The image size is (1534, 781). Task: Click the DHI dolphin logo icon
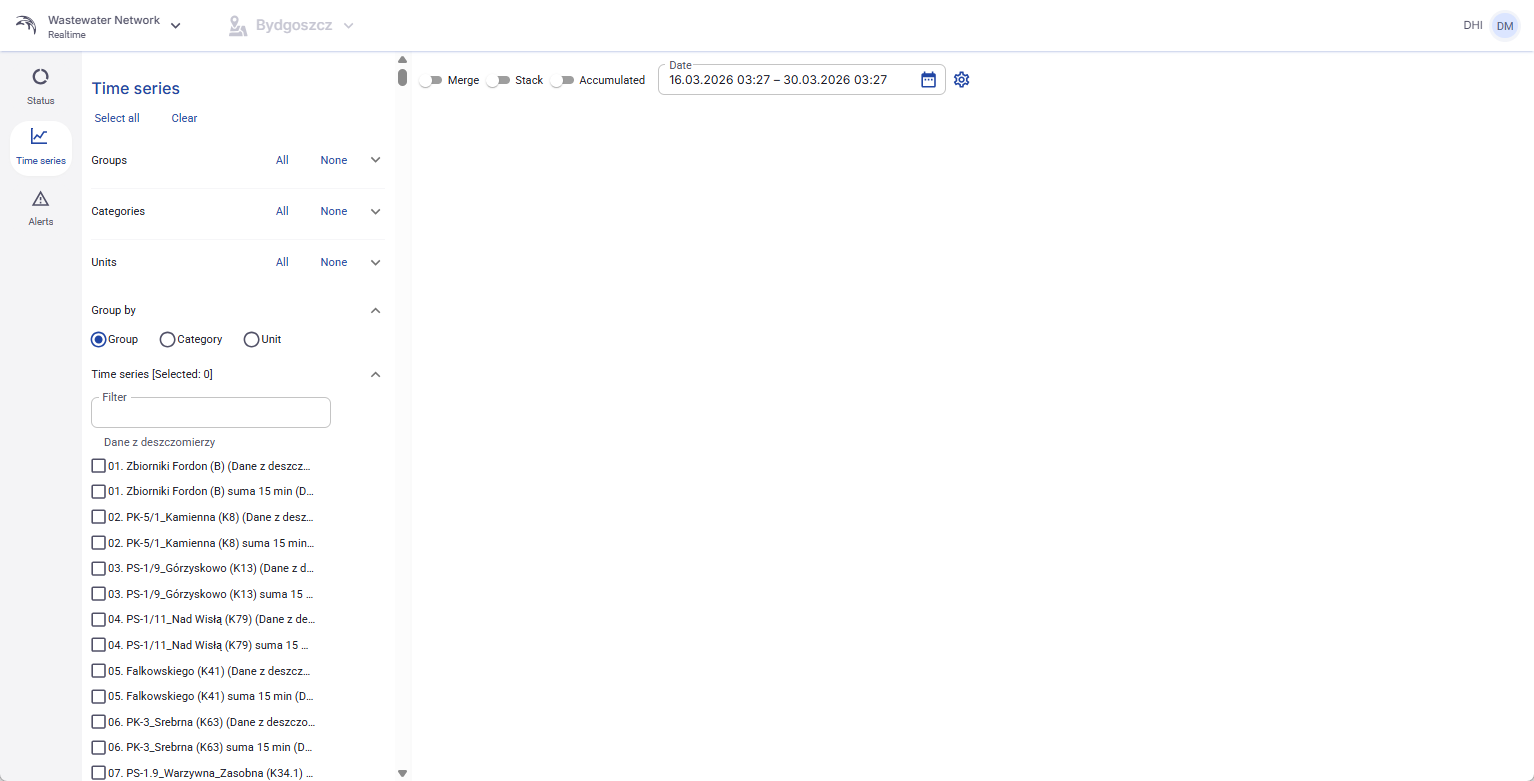point(26,25)
